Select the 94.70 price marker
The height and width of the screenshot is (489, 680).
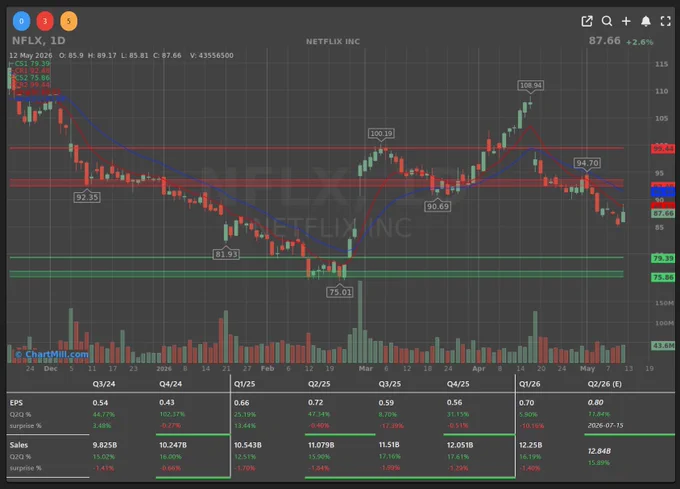click(587, 163)
